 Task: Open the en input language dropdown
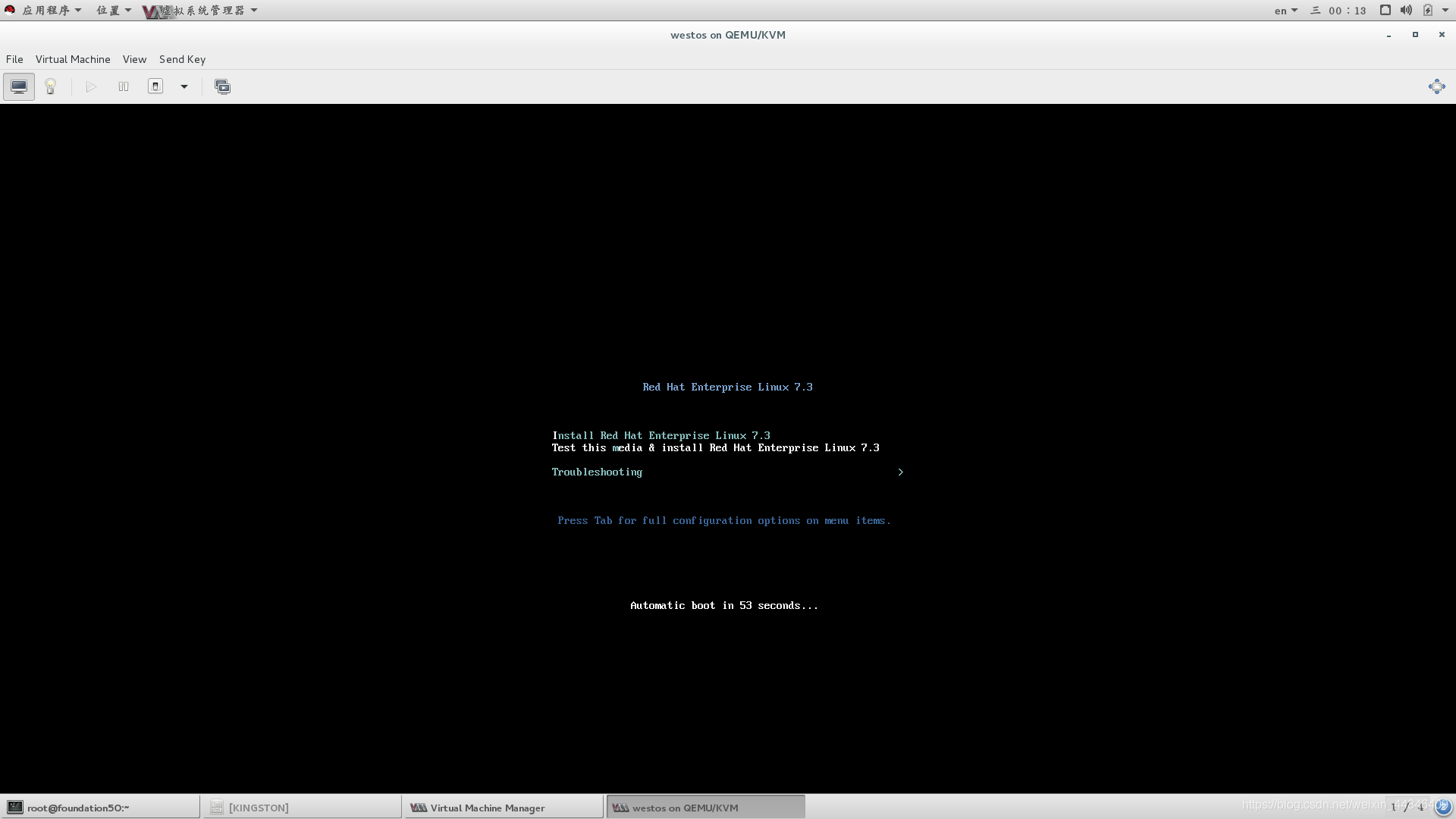tap(1285, 11)
